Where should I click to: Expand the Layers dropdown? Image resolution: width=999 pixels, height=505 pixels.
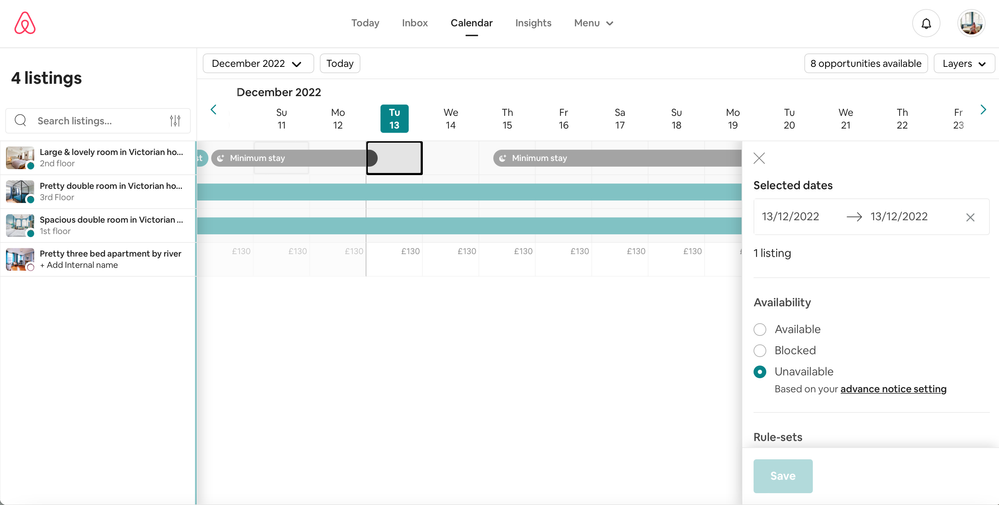click(x=963, y=64)
